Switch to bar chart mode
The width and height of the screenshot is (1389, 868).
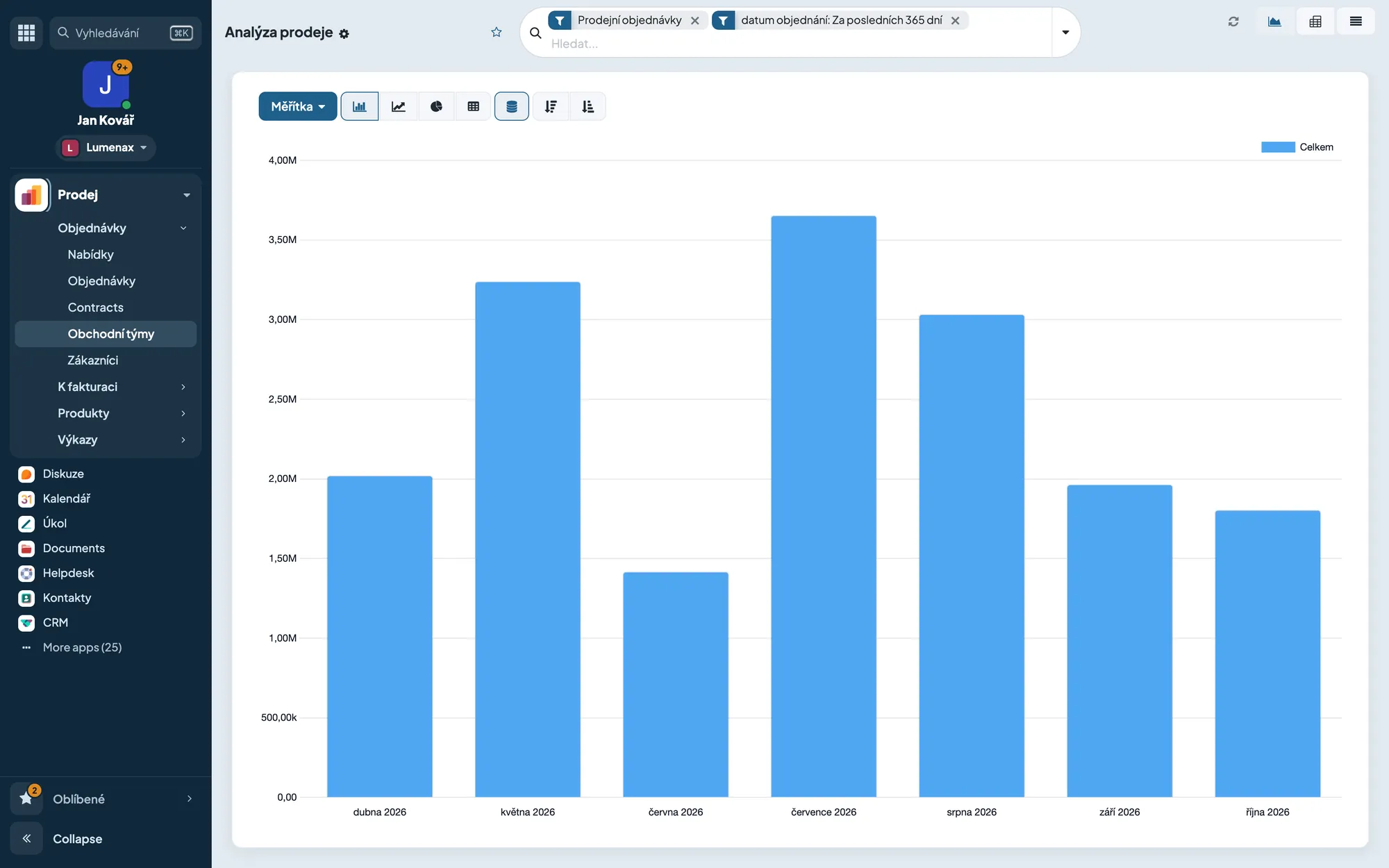point(360,106)
